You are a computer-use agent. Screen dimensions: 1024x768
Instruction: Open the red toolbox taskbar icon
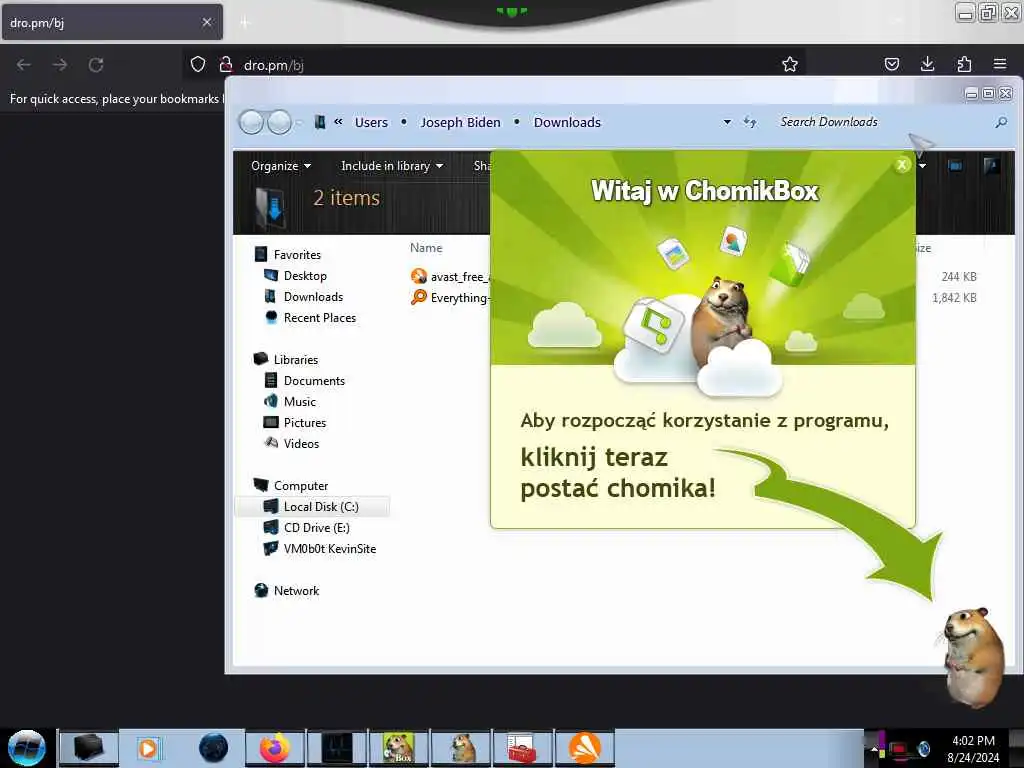(522, 748)
